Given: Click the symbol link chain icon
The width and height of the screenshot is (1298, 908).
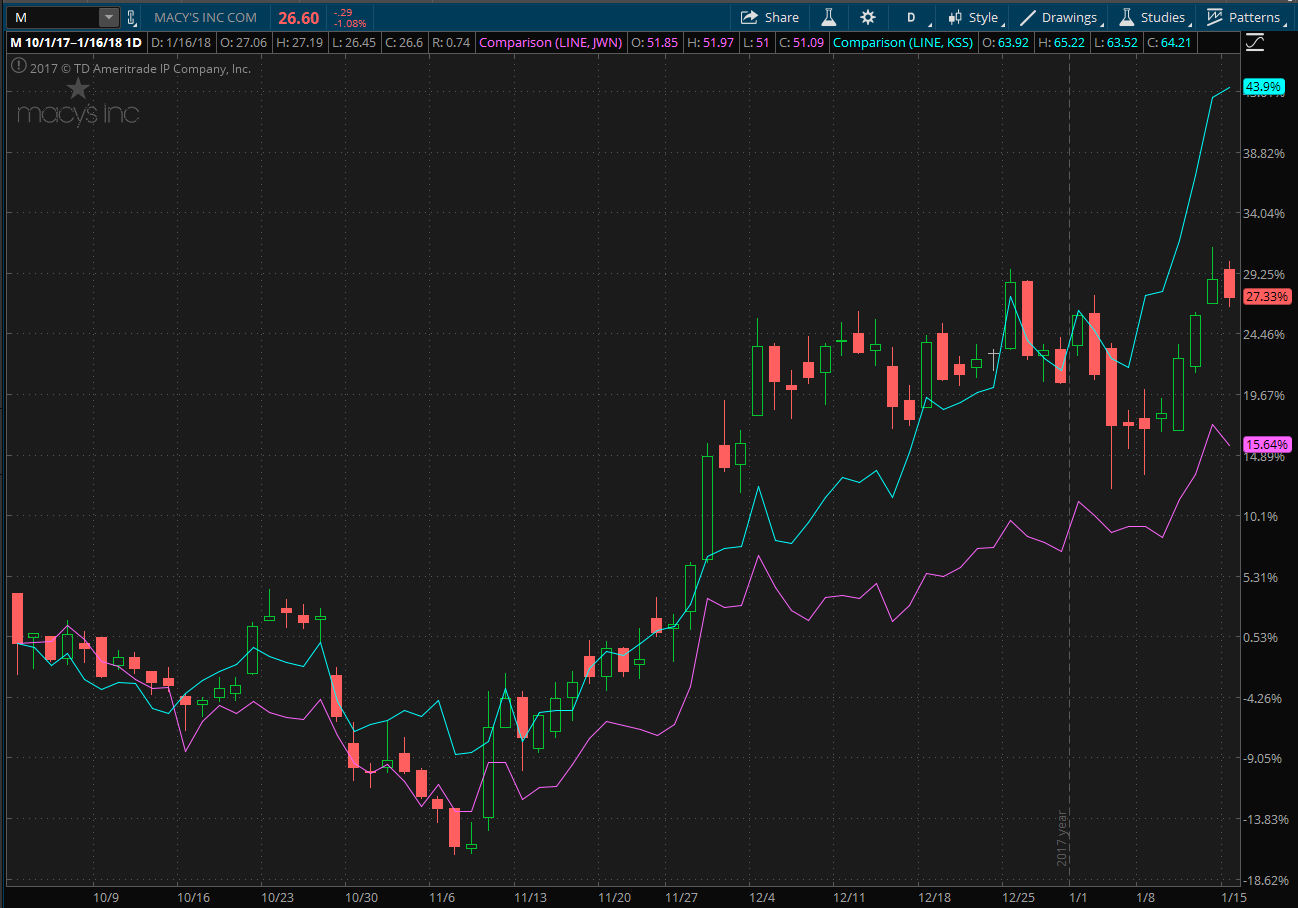Looking at the screenshot, I should point(132,17).
